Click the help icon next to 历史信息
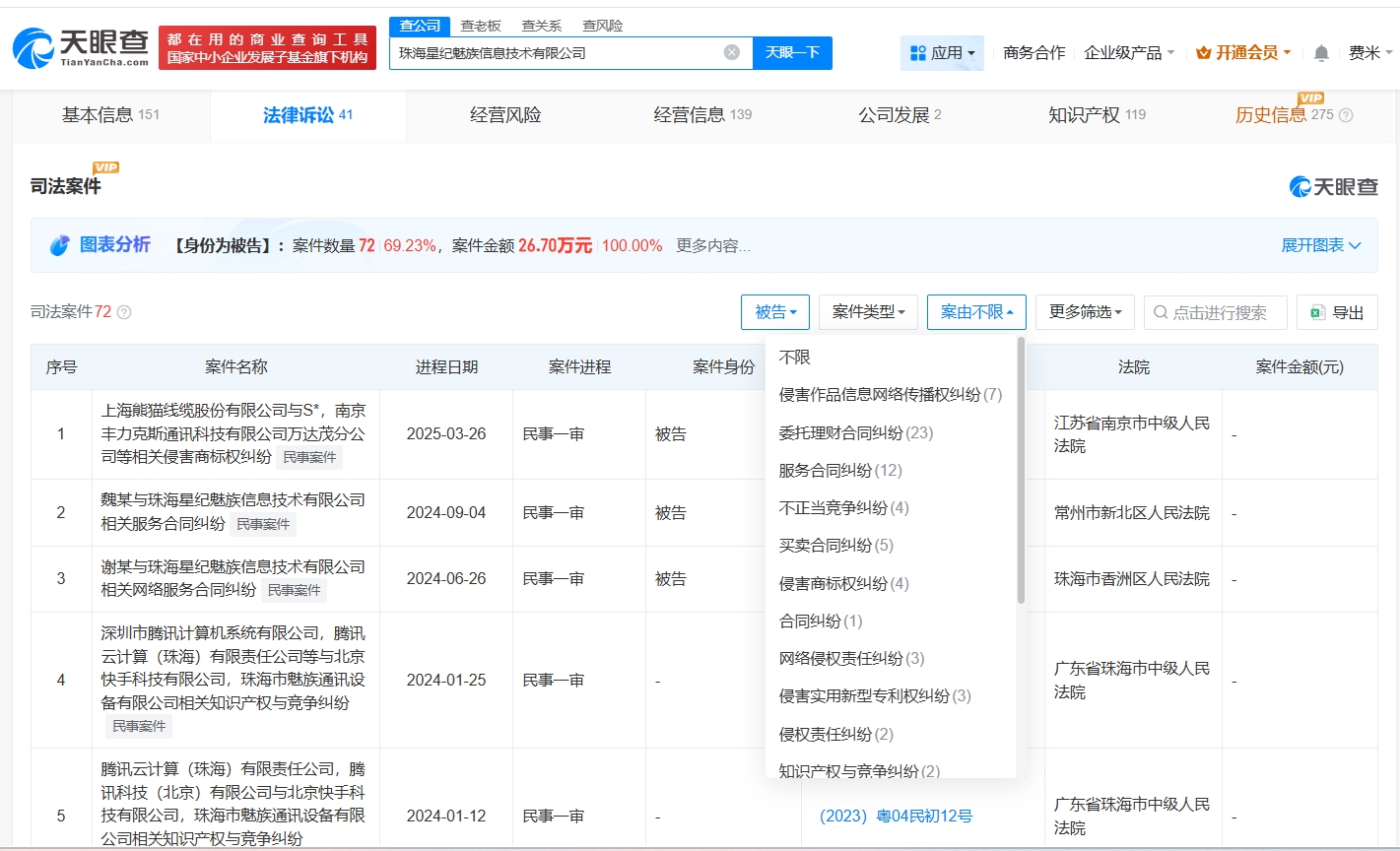The height and width of the screenshot is (851, 1400). (x=1346, y=115)
